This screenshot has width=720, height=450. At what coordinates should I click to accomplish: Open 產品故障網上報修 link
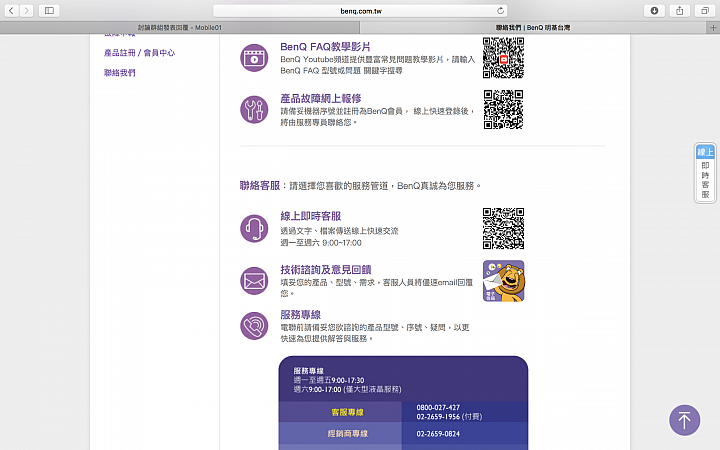(321, 98)
